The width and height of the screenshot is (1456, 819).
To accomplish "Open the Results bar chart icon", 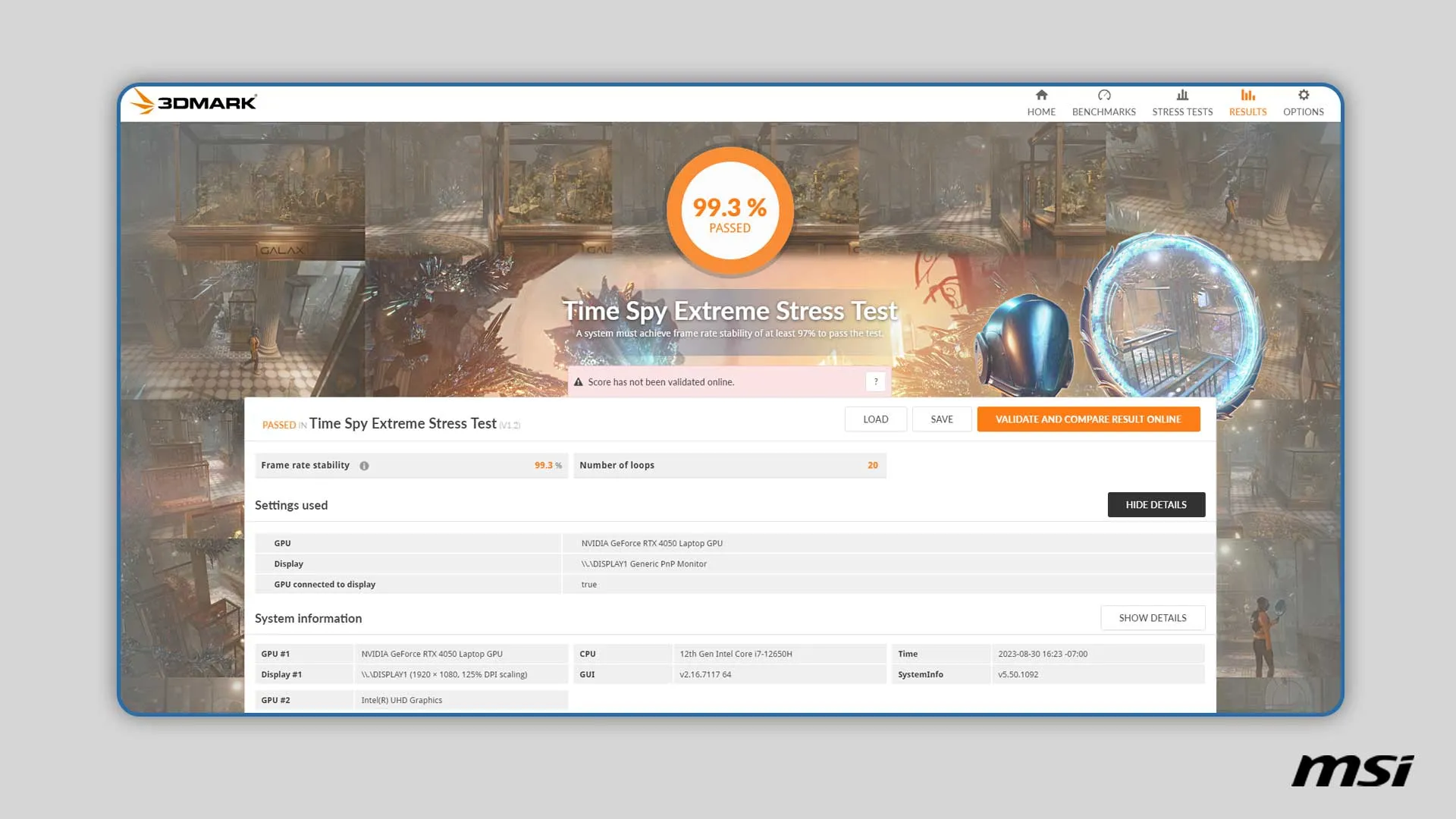I will click(x=1247, y=96).
